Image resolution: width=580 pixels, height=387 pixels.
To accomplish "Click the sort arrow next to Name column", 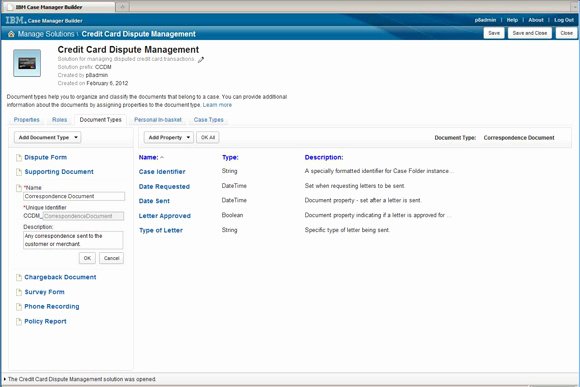I will [x=162, y=158].
